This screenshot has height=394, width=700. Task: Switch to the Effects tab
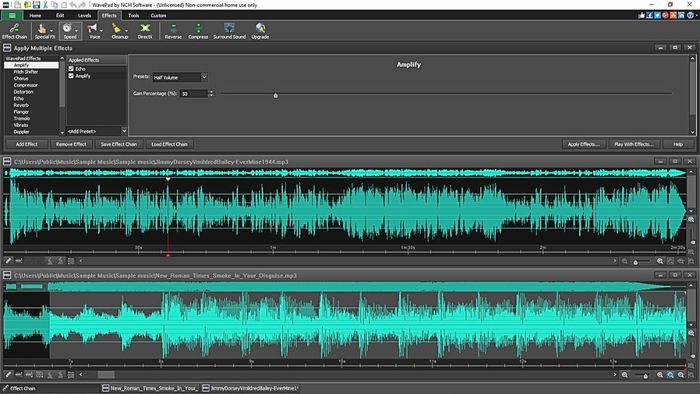point(109,15)
